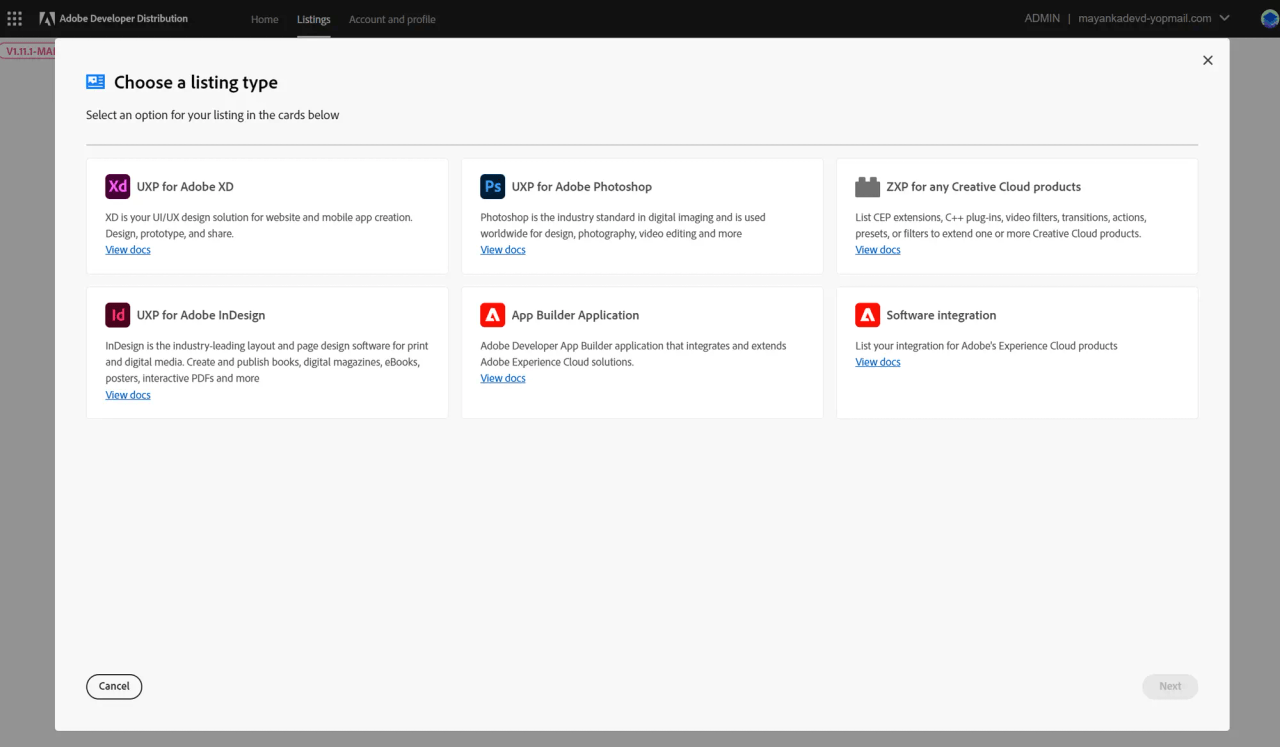Screen dimensions: 1280x747
Task: Click the Photoshop Ps icon
Action: 493,187
